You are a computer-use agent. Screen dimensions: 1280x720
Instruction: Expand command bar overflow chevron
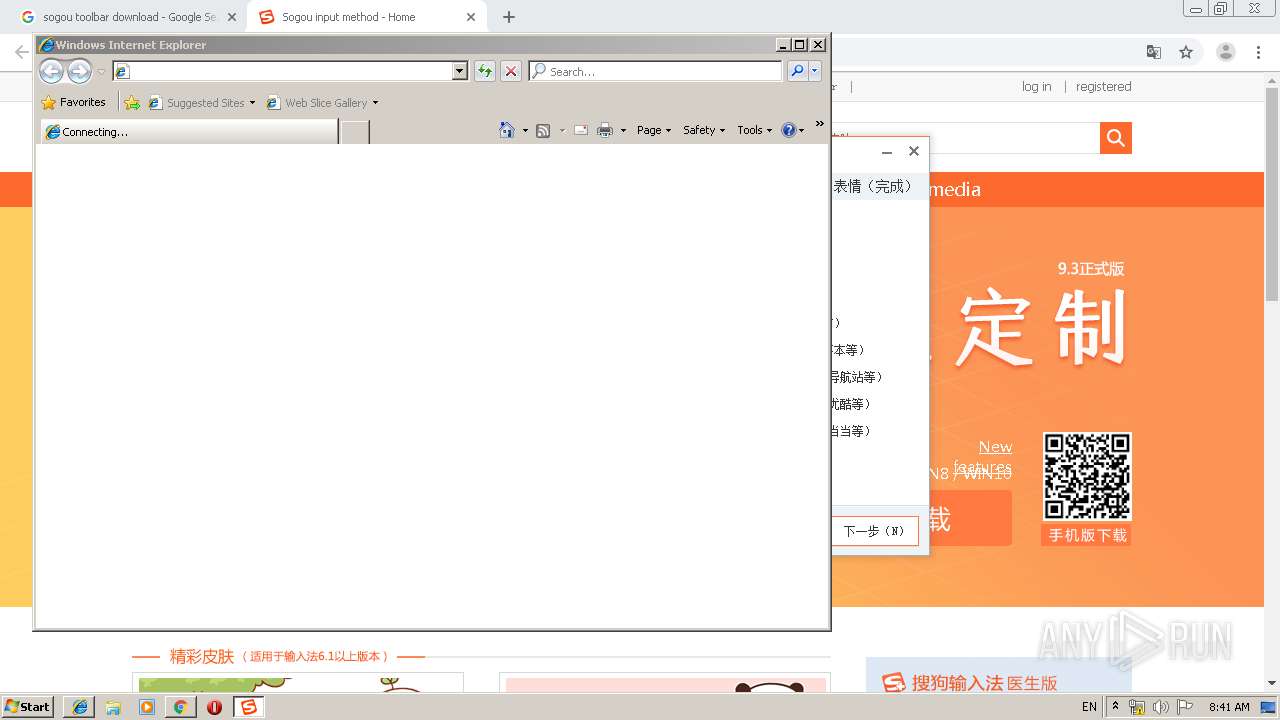tap(820, 124)
